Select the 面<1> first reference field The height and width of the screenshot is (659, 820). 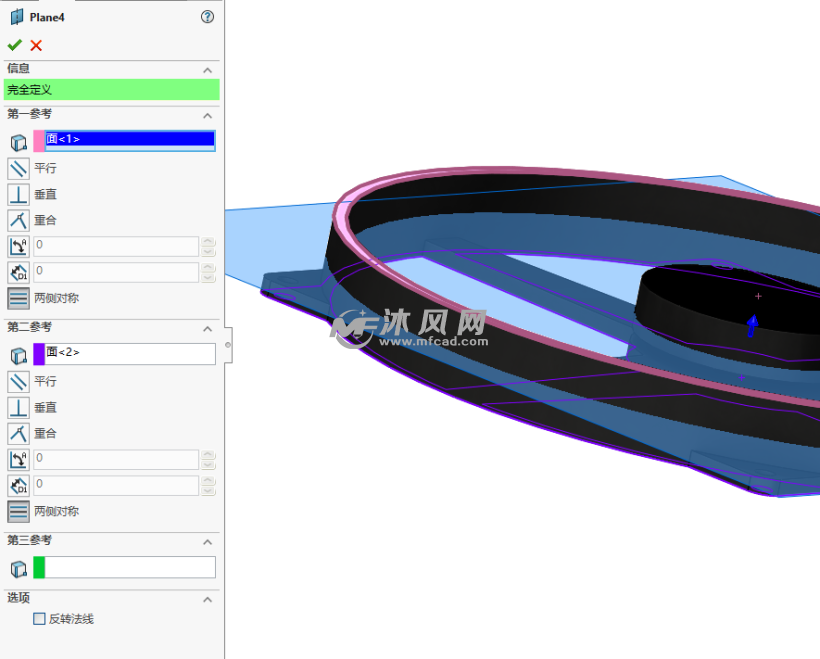click(130, 141)
